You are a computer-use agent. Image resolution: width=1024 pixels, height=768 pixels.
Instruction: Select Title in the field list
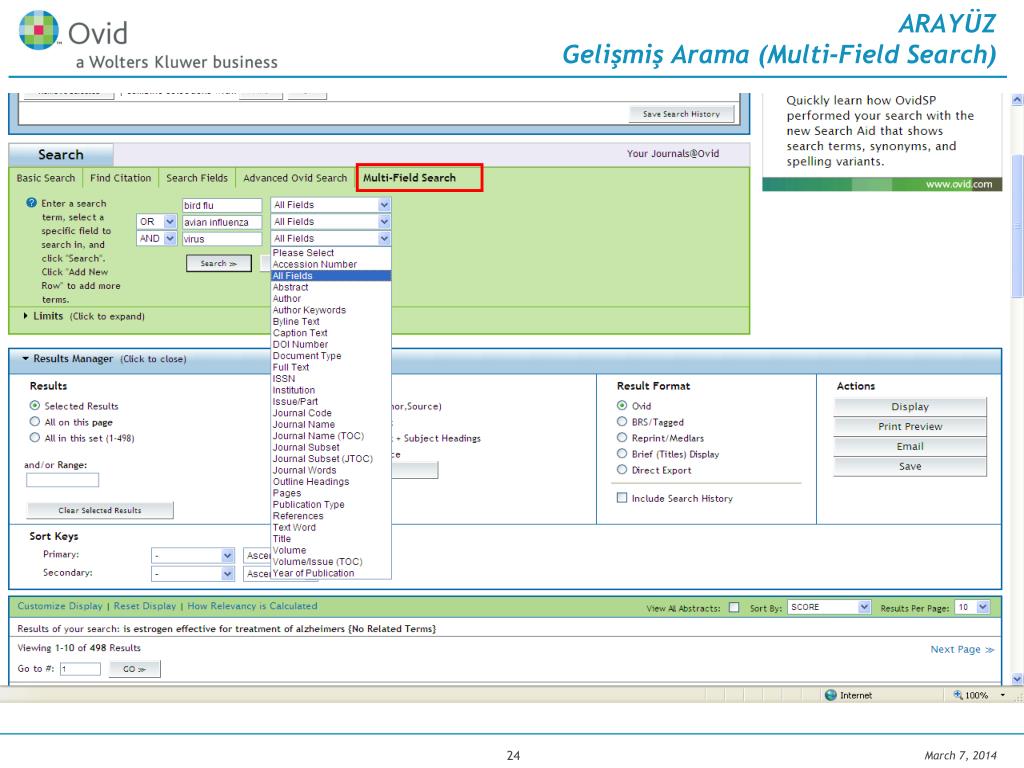click(331, 539)
